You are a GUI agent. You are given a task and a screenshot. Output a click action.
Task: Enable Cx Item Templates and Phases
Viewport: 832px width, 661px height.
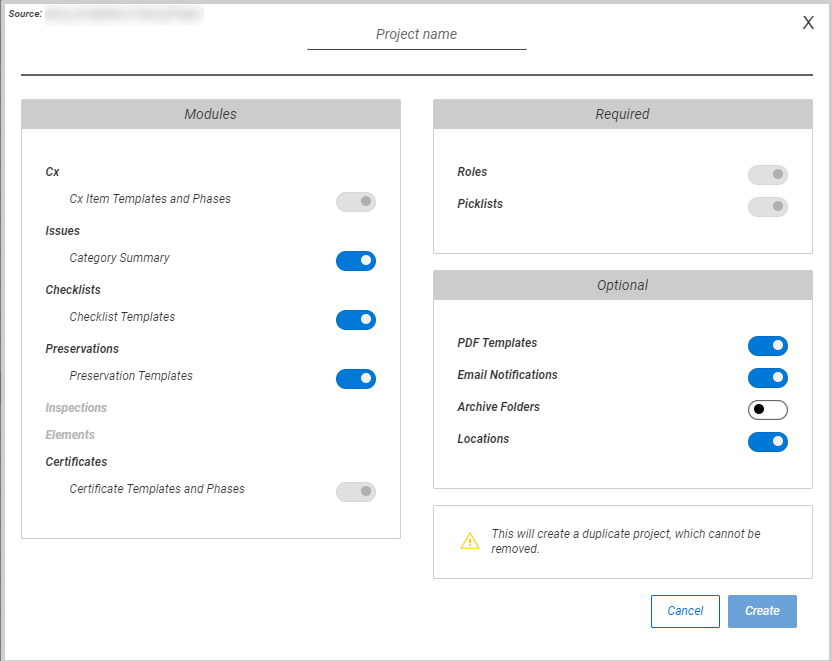356,202
